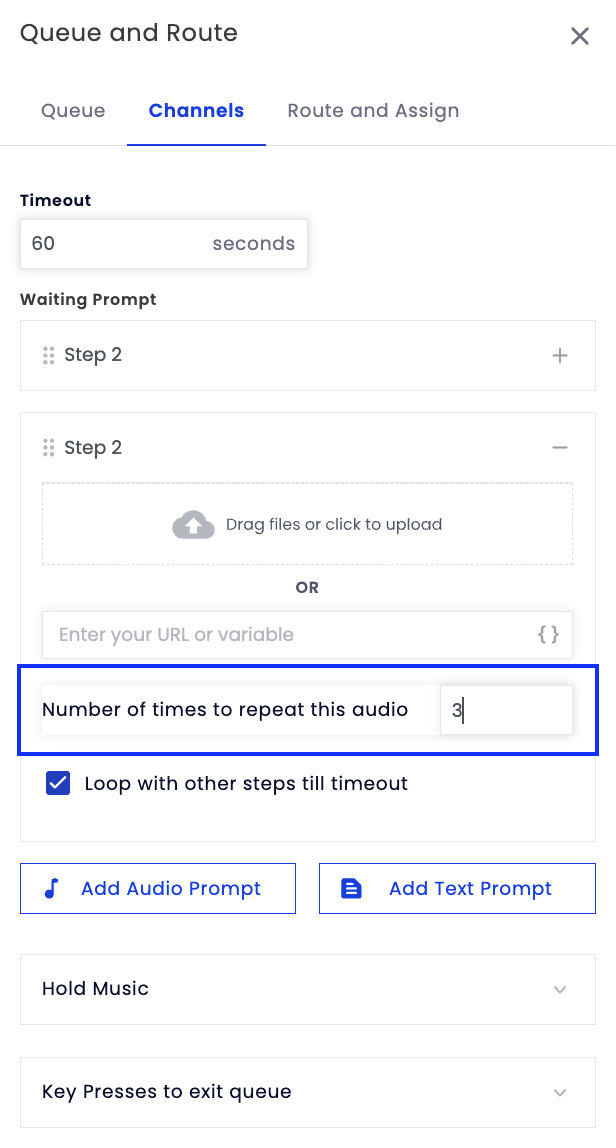The height and width of the screenshot is (1148, 616).
Task: Click the Enter your URL or variable field
Action: pos(307,635)
